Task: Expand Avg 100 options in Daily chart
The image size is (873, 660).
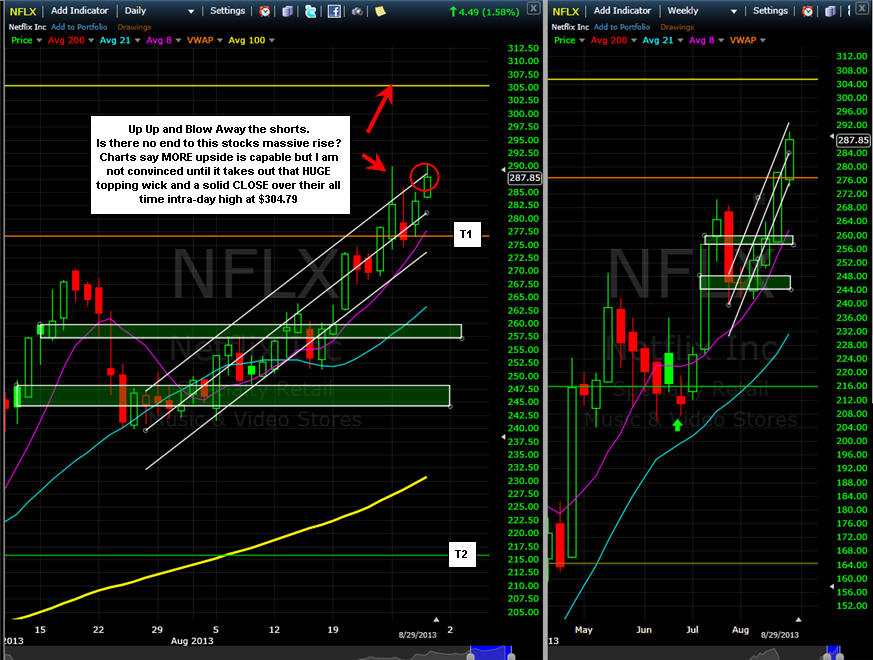Action: pyautogui.click(x=272, y=41)
